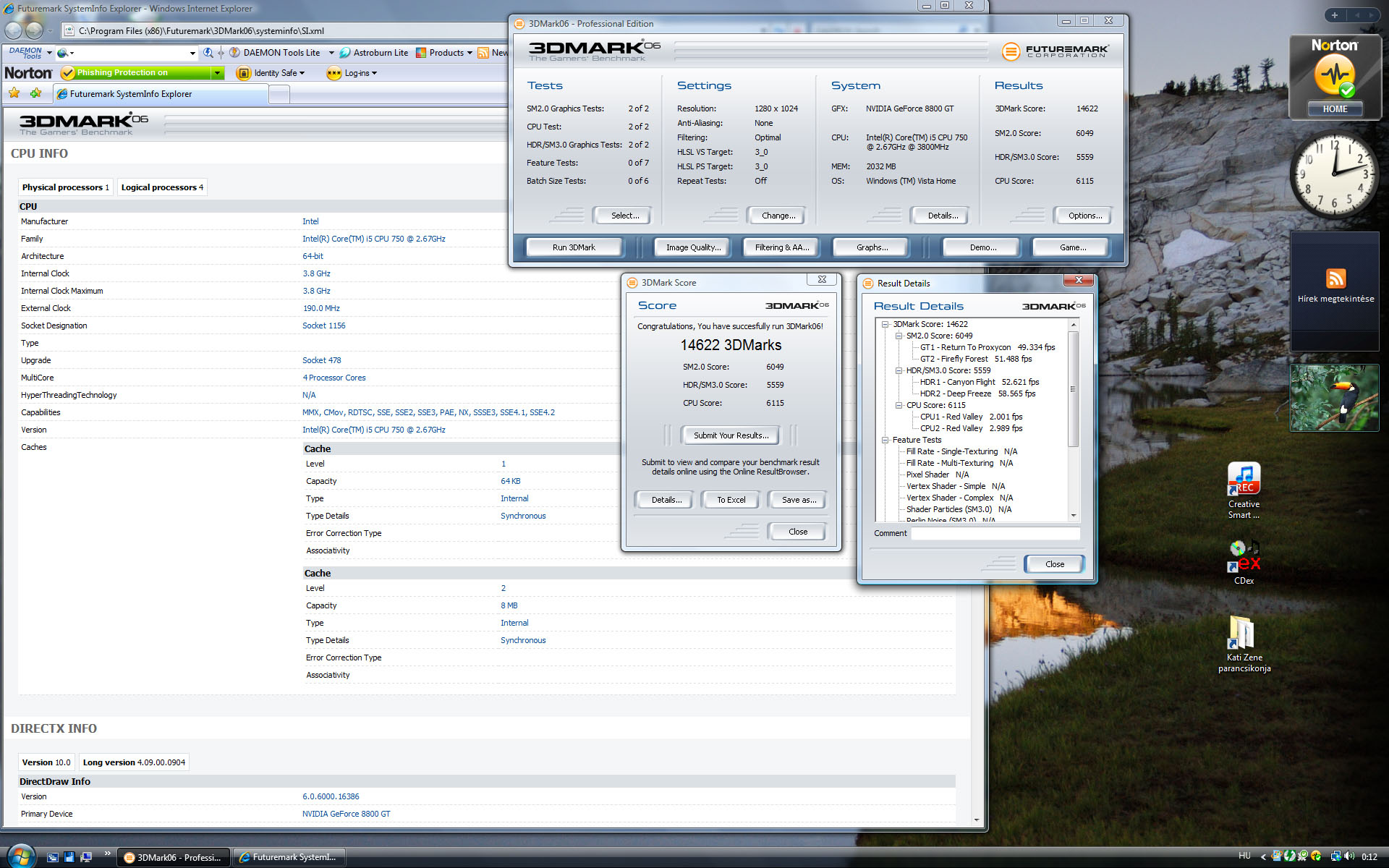The width and height of the screenshot is (1389, 868).
Task: Click the DAEMON Tools search magnifier icon
Action: [x=208, y=53]
